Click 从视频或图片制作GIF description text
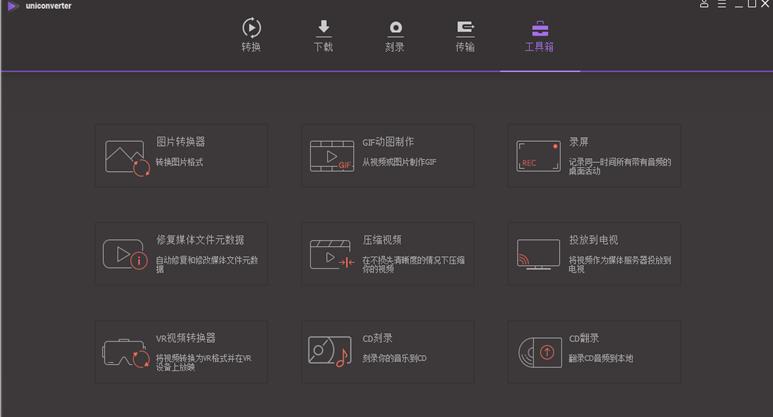The image size is (773, 417). (x=399, y=162)
